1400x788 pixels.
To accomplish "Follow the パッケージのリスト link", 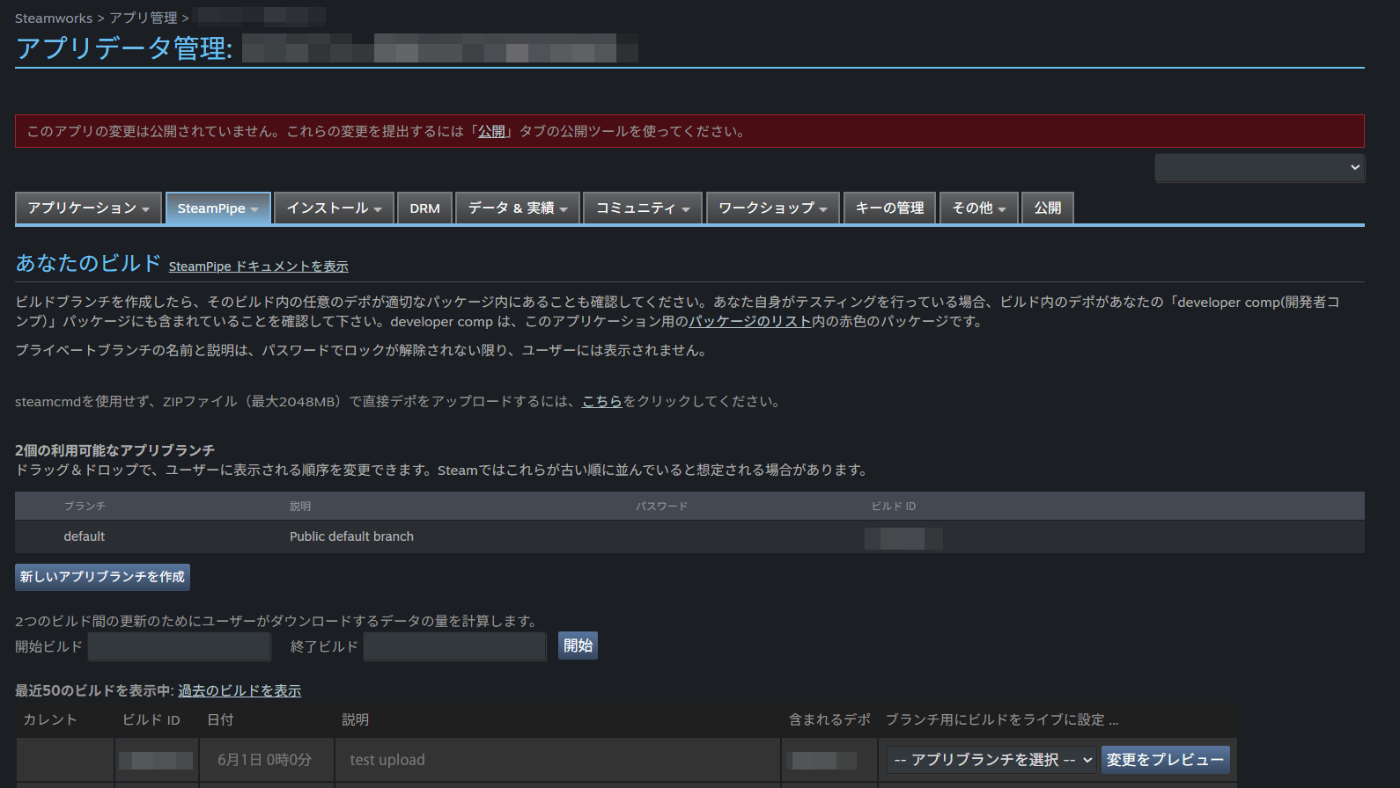I will click(749, 321).
